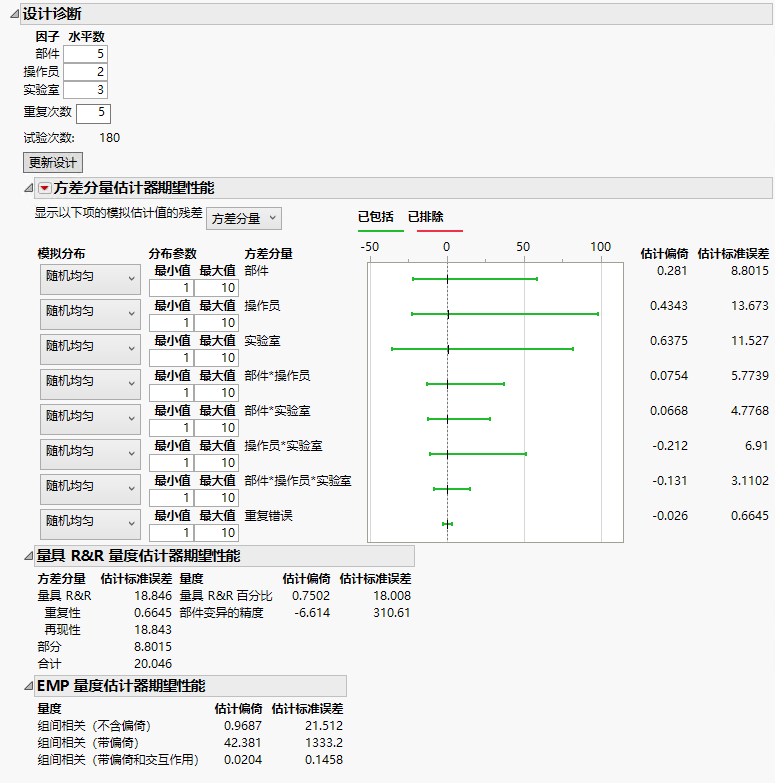This screenshot has width=775, height=783.
Task: Collapse 量具 R&R 量度估计器期望性能 section
Action: point(28,556)
